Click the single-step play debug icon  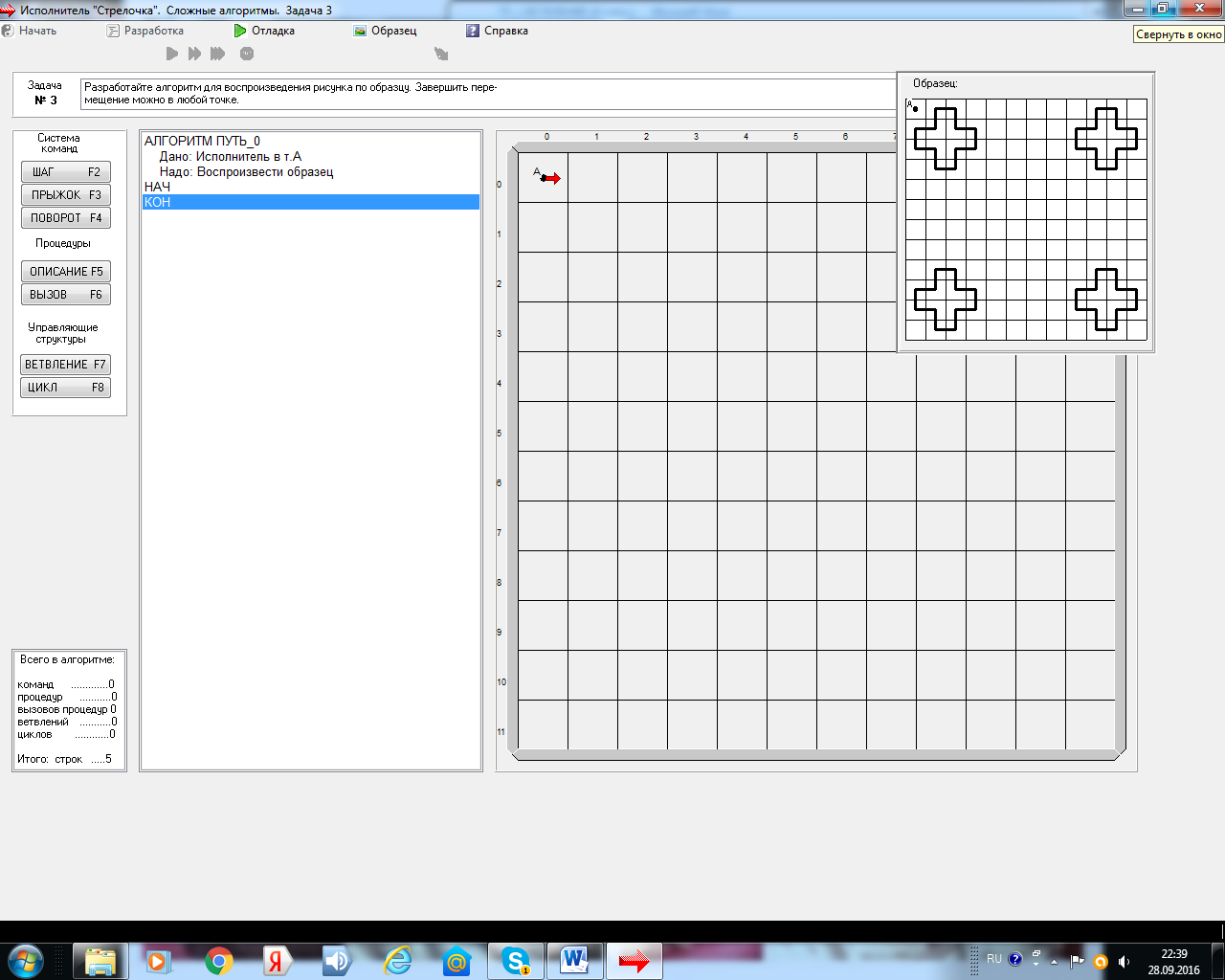172,54
